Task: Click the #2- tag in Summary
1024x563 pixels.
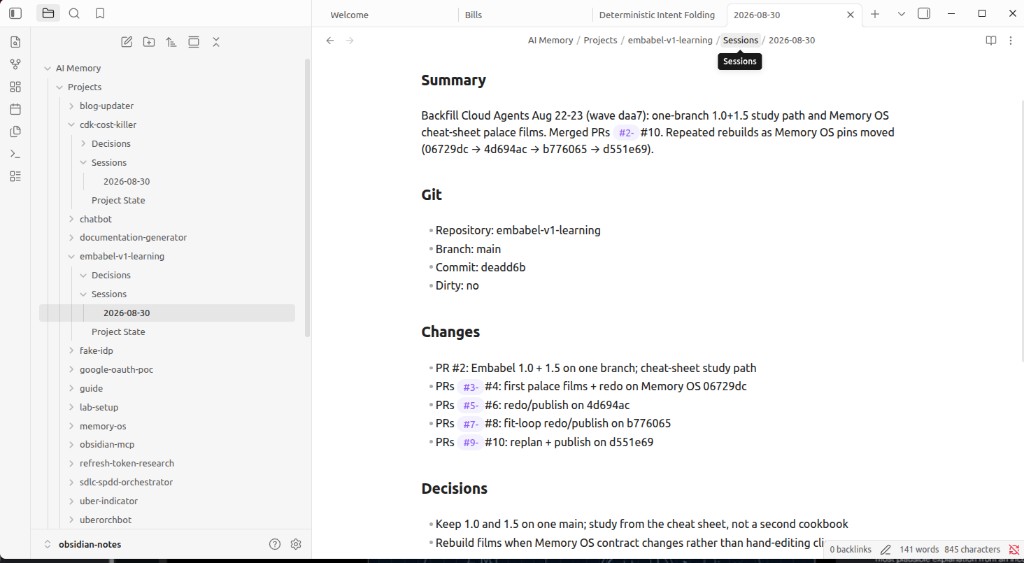Action: 626,133
